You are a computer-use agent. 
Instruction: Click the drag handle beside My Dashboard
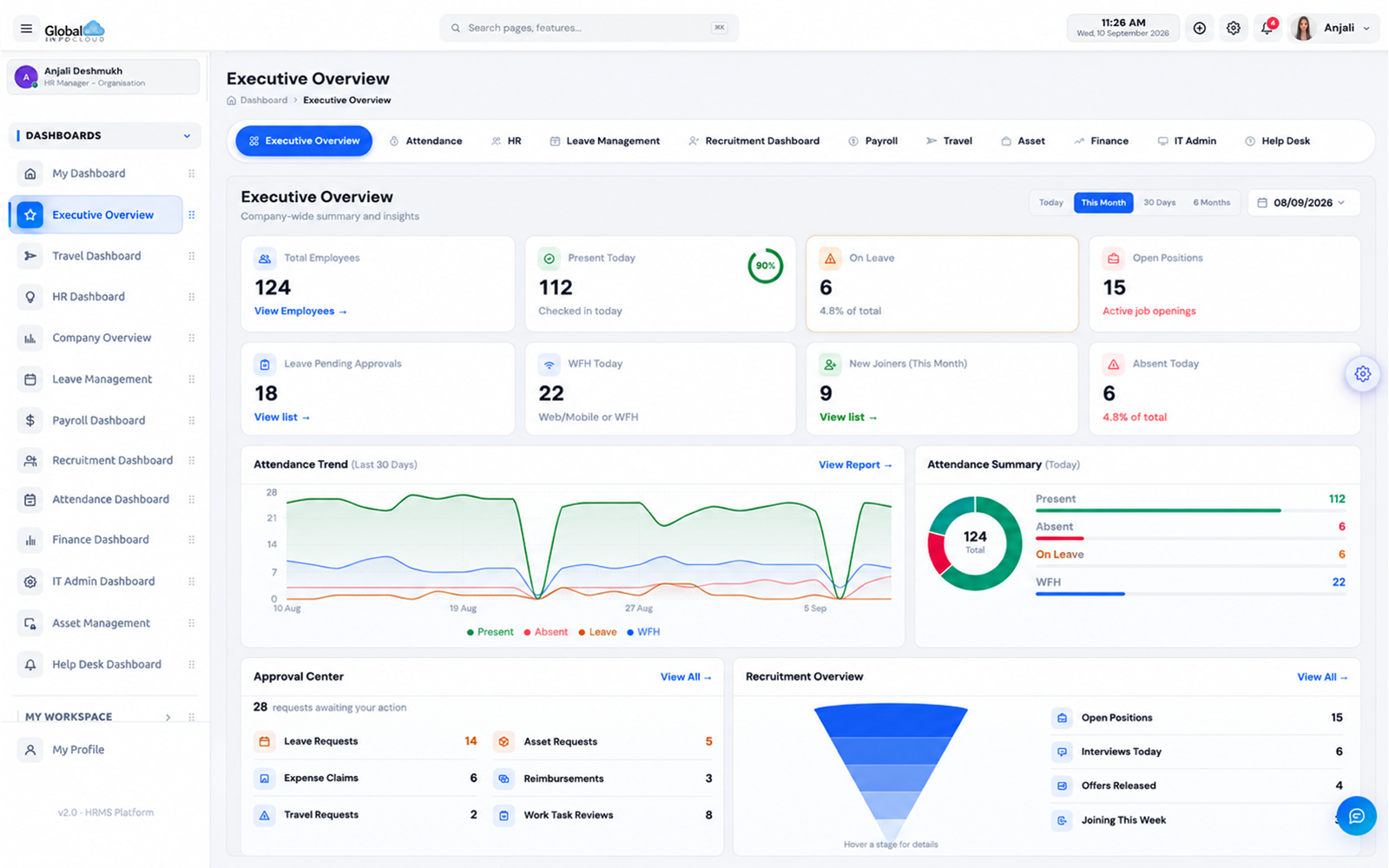[x=192, y=174]
